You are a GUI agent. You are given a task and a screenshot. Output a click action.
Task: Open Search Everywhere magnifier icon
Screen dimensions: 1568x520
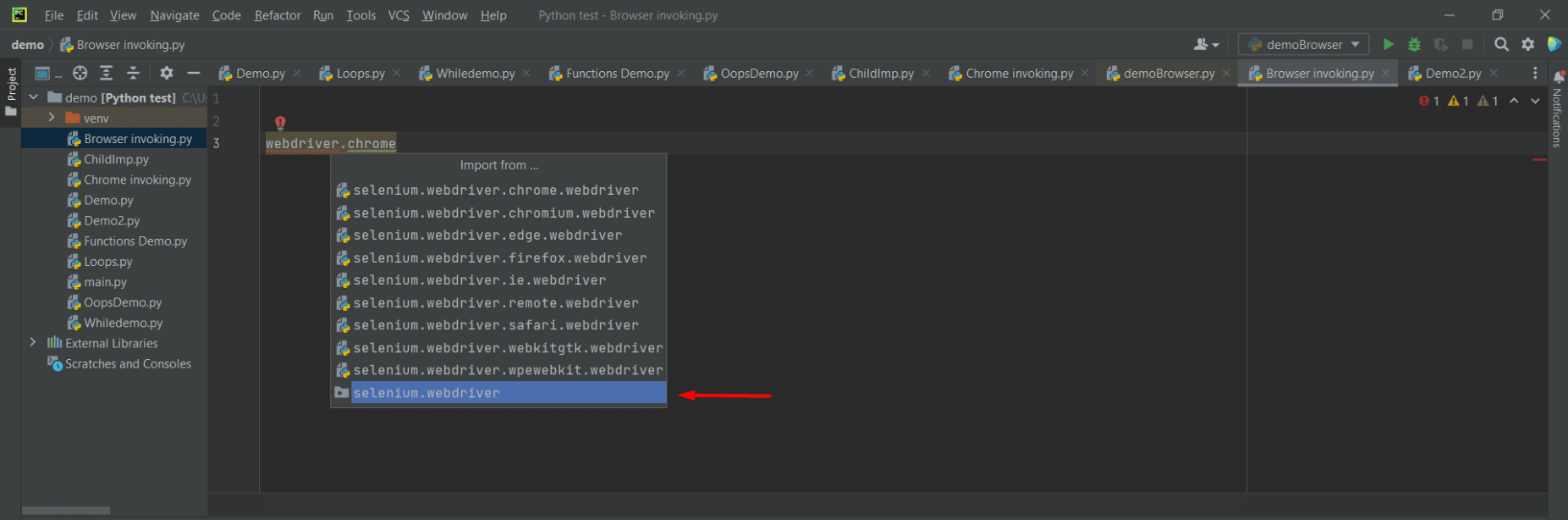tap(1501, 44)
